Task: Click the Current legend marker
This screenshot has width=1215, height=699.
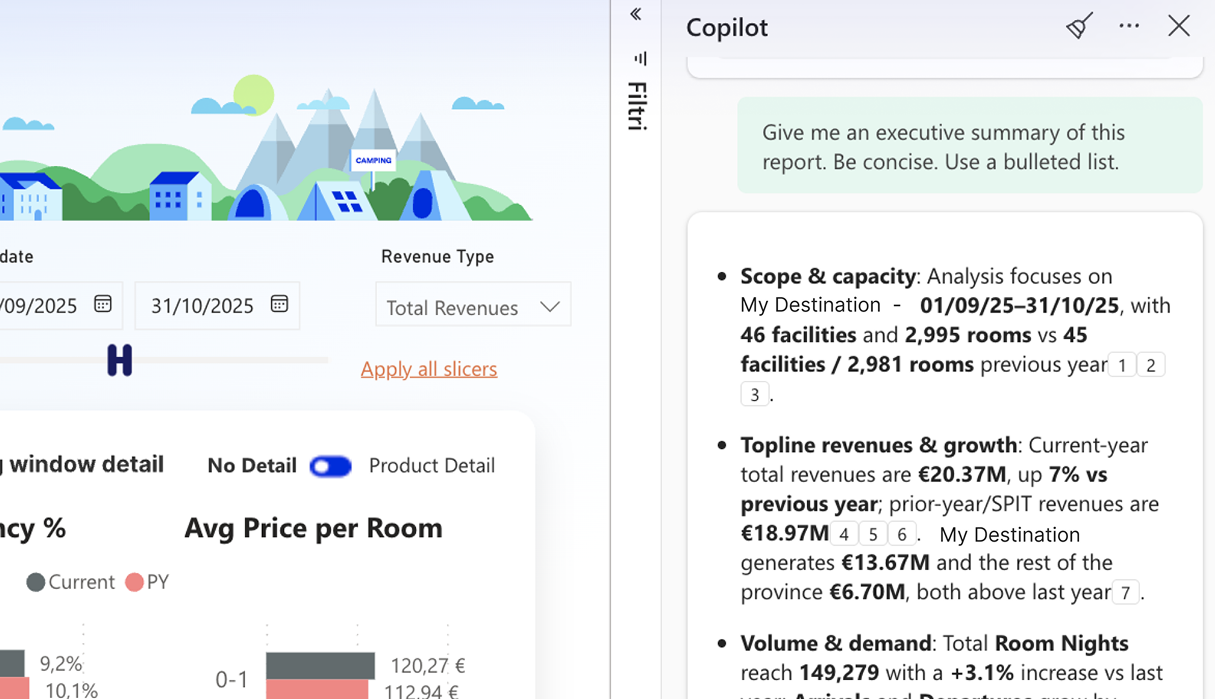Action: tap(36, 582)
